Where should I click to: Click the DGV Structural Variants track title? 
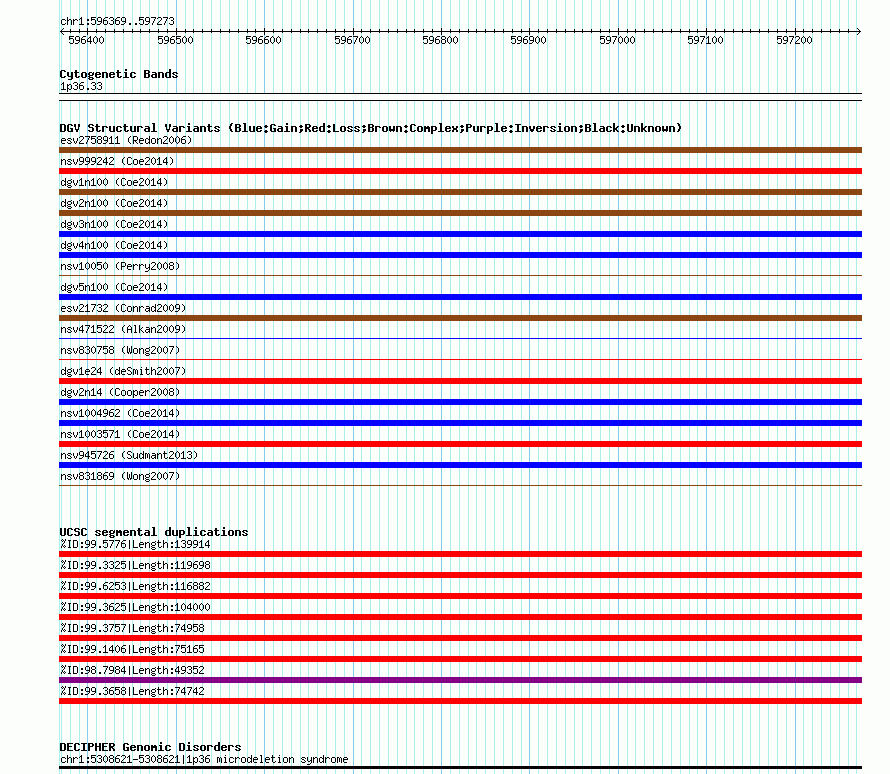(x=371, y=128)
